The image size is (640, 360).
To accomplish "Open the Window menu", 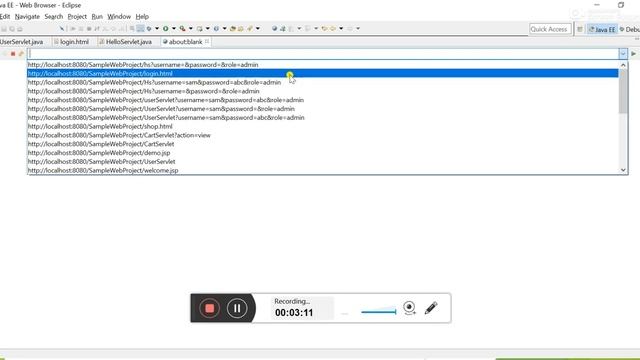I will 119,17.
